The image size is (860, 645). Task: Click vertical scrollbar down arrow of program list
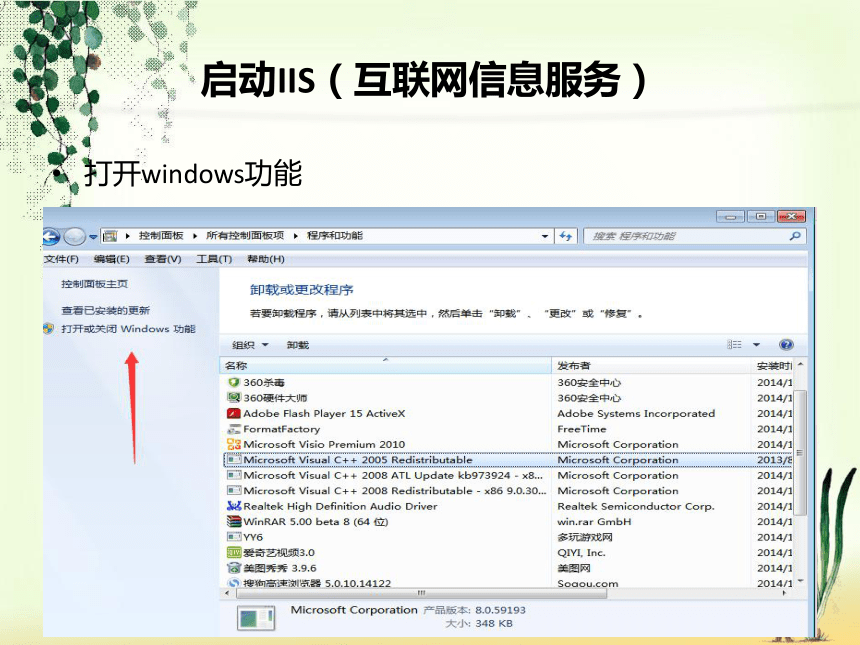click(x=800, y=581)
